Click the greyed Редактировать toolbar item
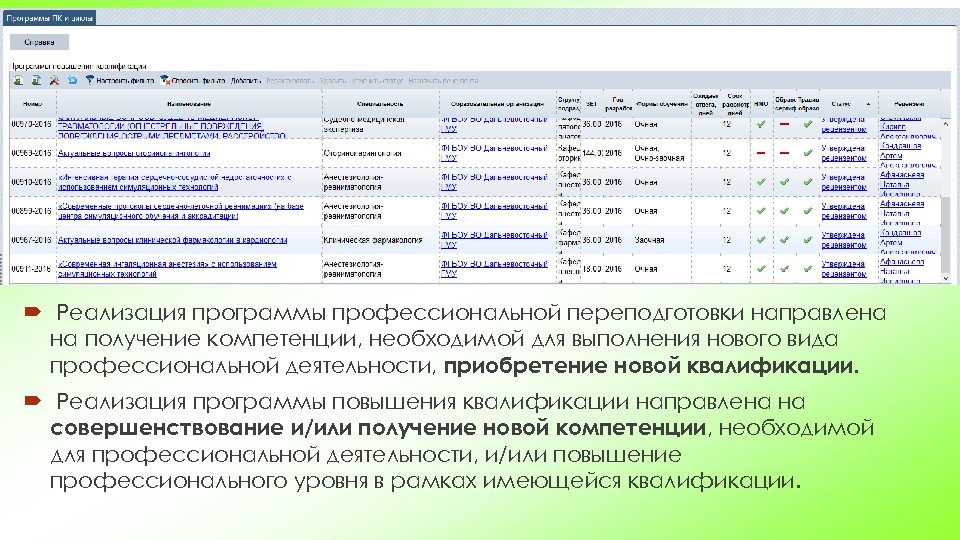960x540 pixels. 290,81
